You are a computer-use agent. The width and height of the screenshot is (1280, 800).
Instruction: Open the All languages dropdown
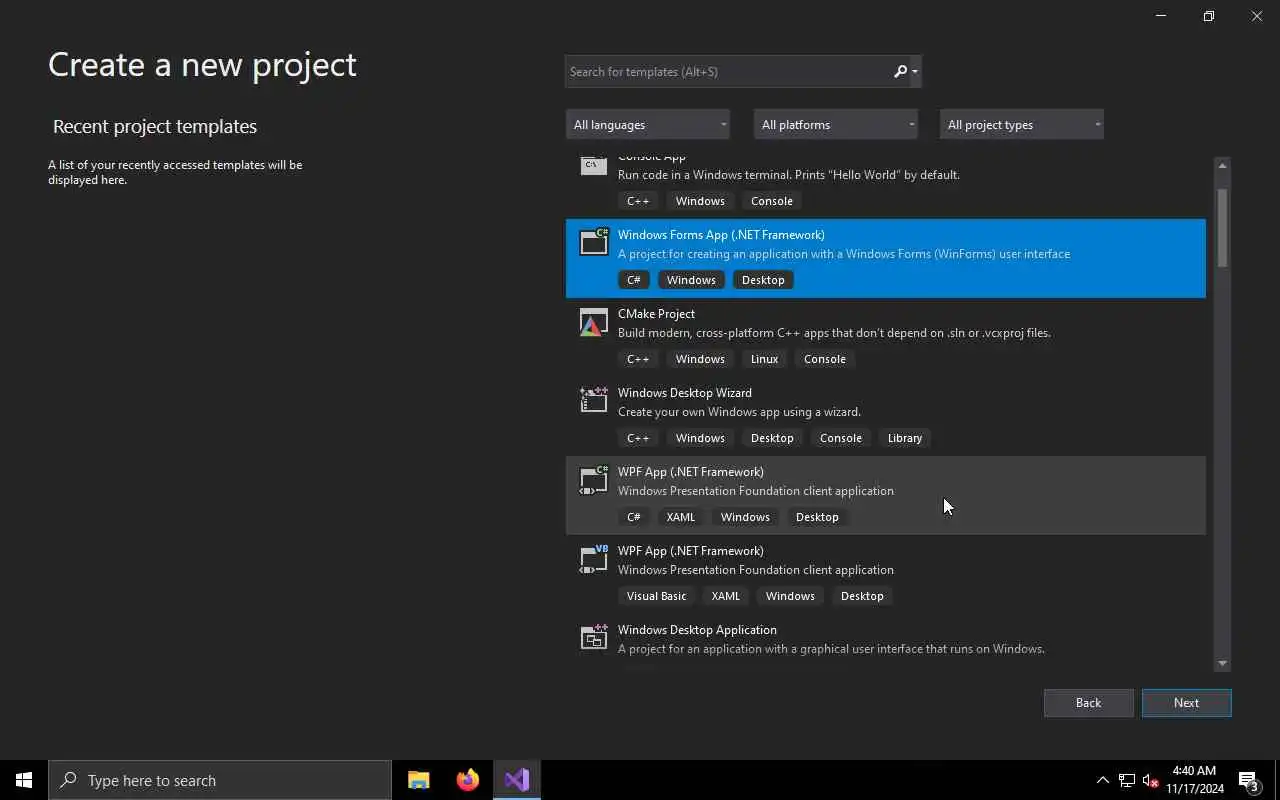pos(648,124)
